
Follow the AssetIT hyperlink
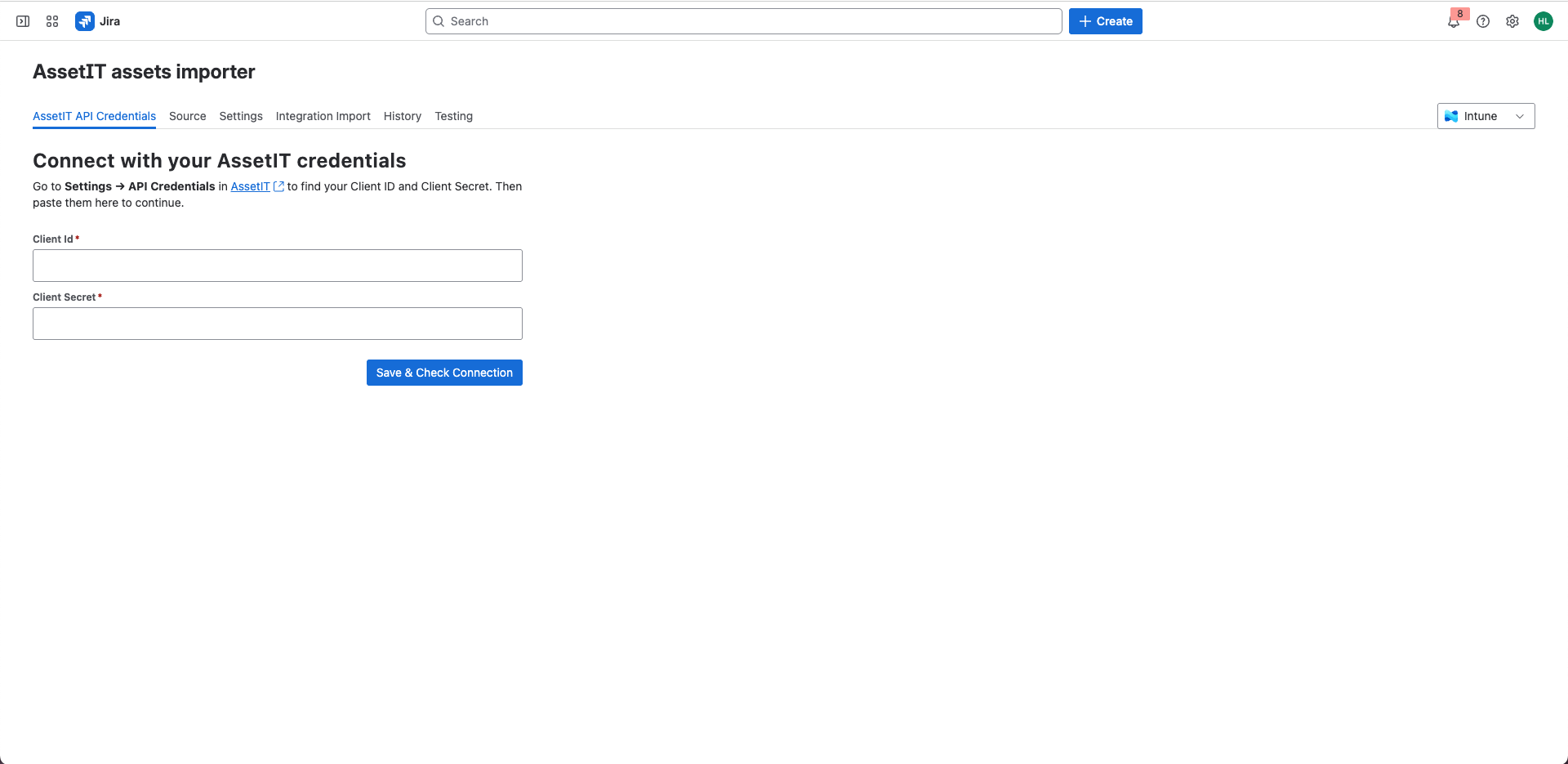[250, 186]
